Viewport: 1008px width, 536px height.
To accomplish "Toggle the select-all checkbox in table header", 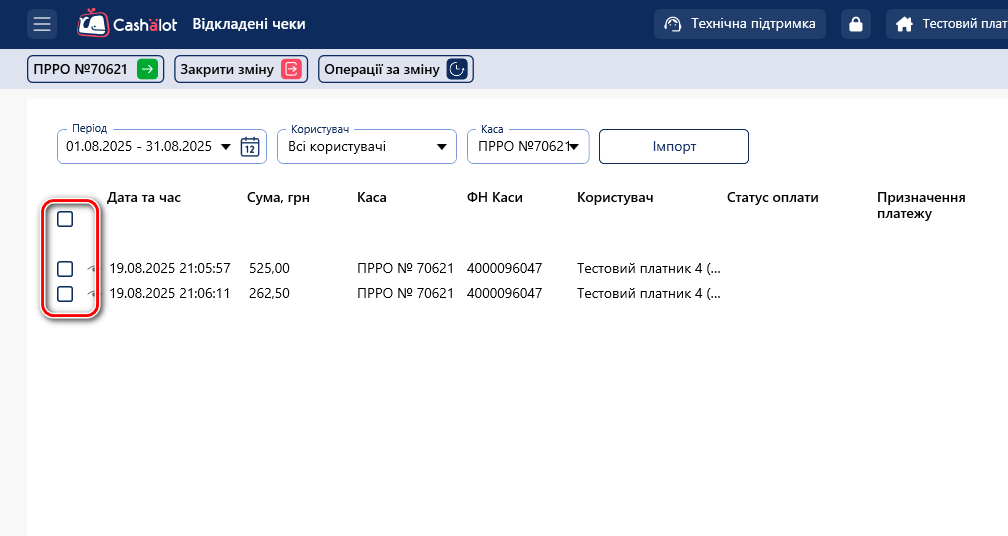I will 65,219.
